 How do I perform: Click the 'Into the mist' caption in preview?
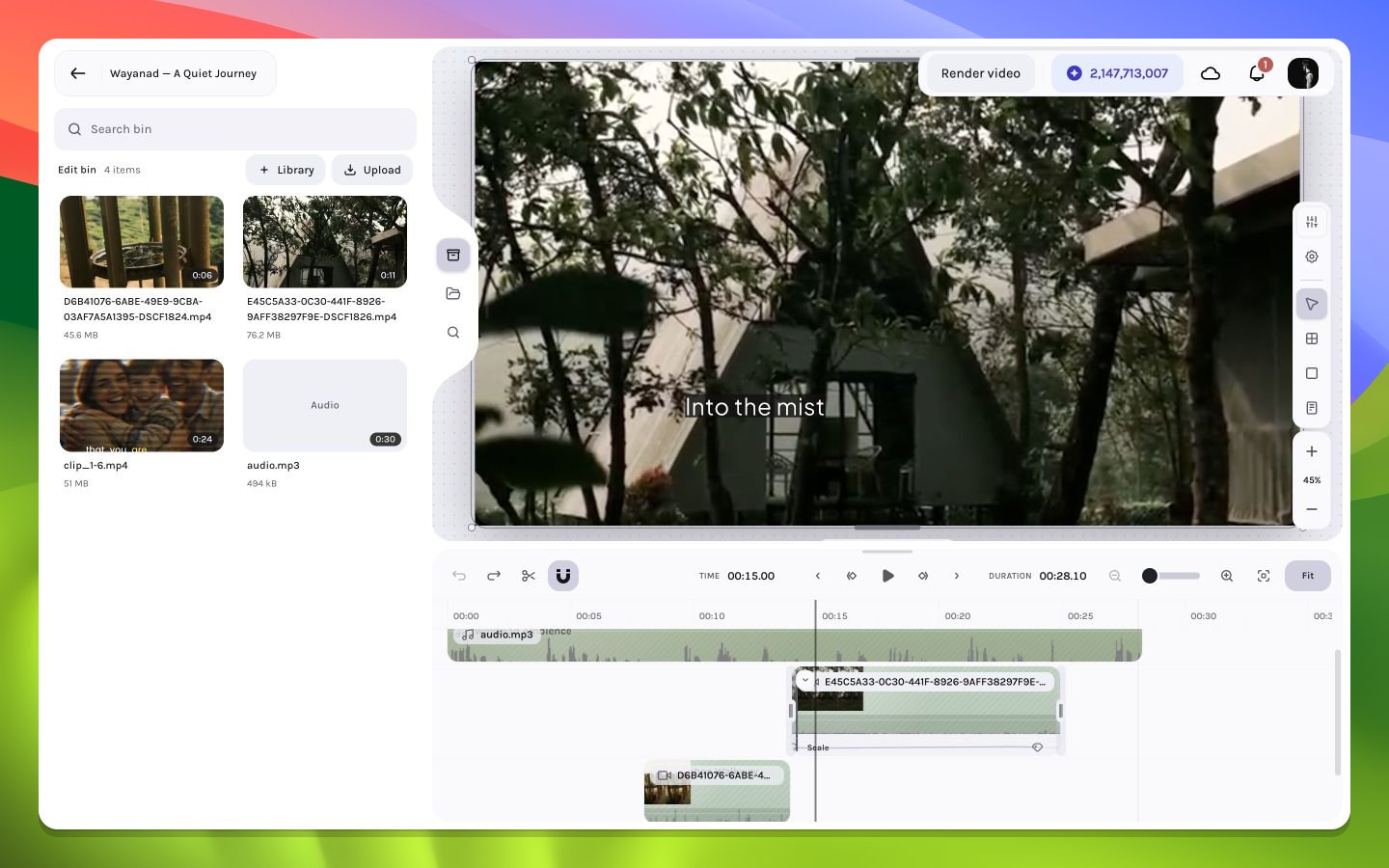754,408
